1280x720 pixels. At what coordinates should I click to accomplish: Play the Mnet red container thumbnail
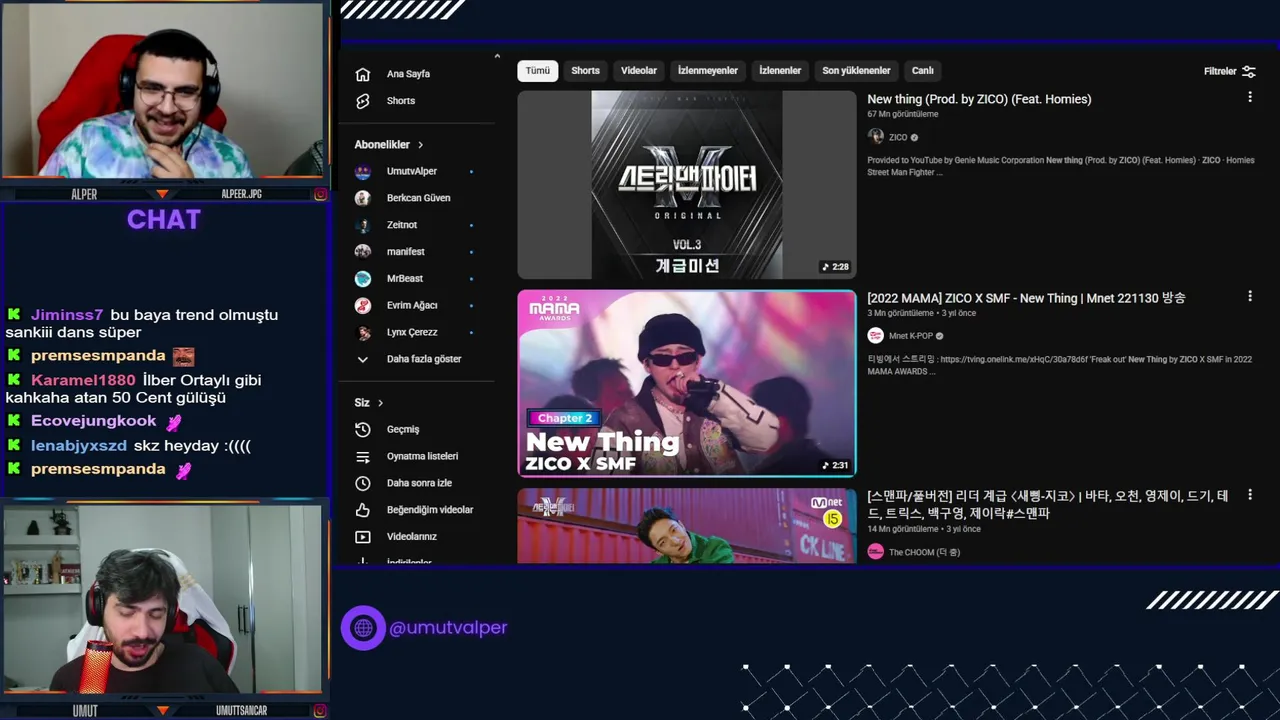point(687,526)
